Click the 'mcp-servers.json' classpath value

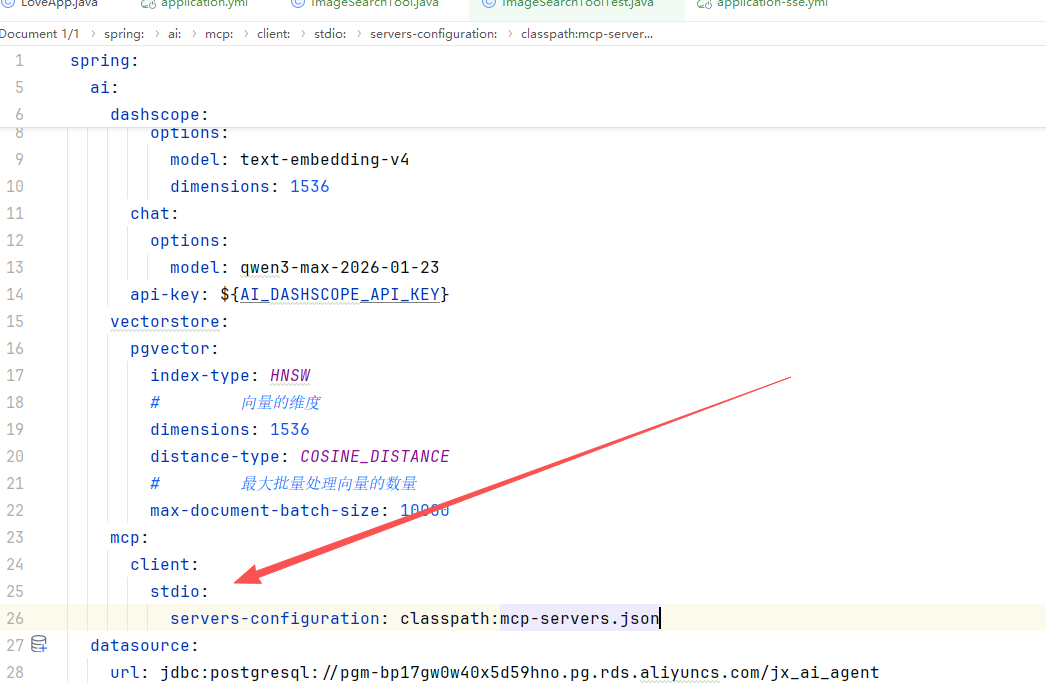tap(580, 618)
